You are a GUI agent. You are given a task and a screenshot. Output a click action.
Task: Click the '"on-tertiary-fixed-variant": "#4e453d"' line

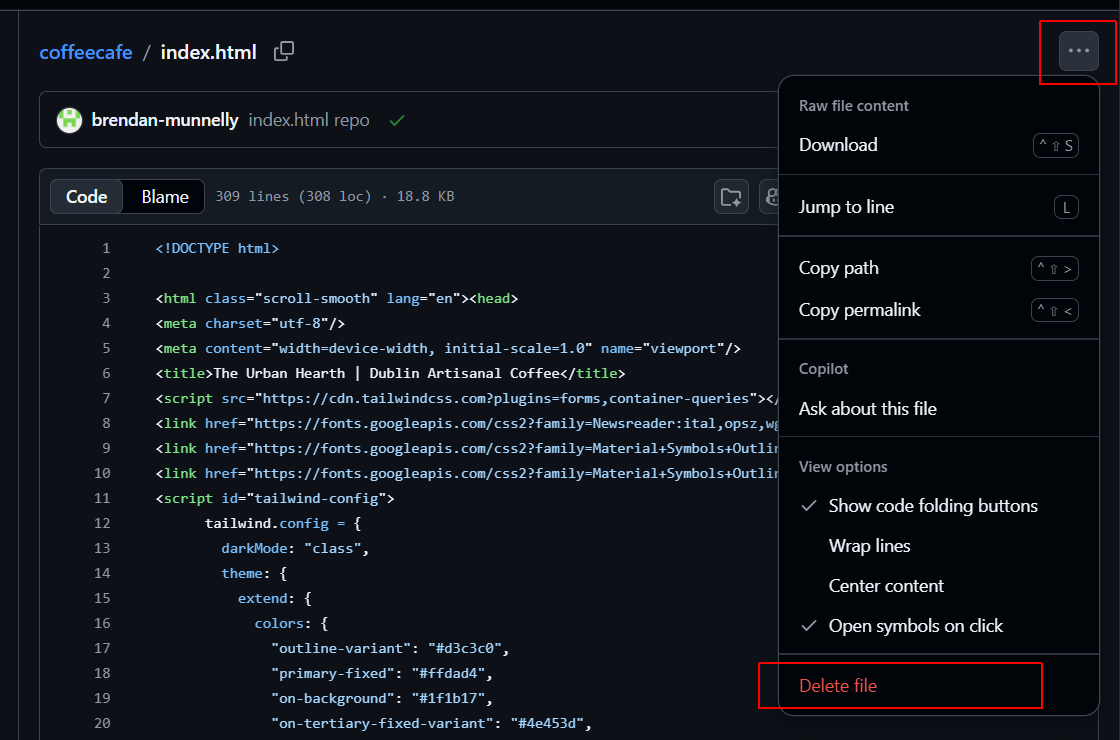[x=431, y=724]
